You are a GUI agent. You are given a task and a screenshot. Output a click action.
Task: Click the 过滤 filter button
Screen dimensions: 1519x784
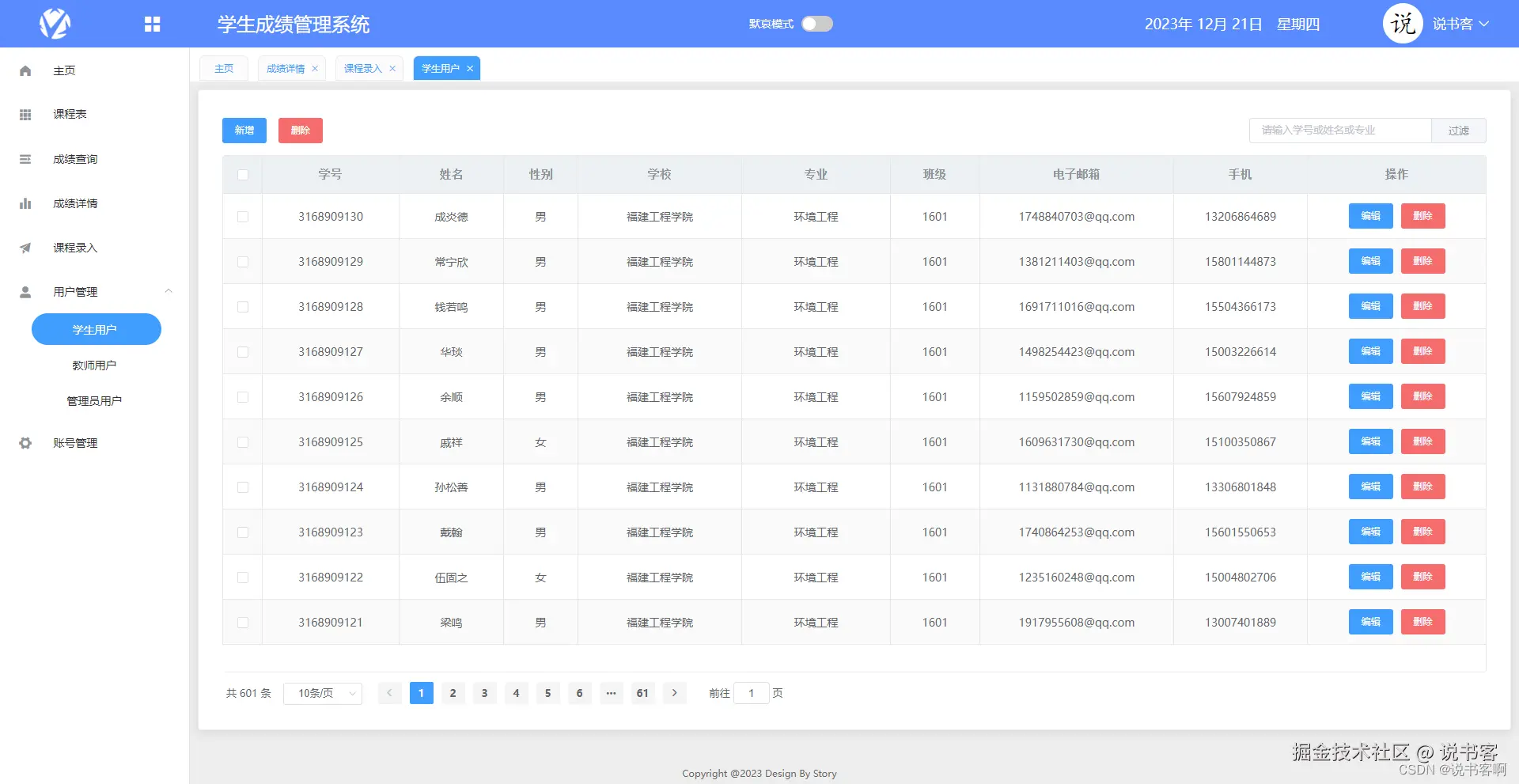pyautogui.click(x=1459, y=131)
